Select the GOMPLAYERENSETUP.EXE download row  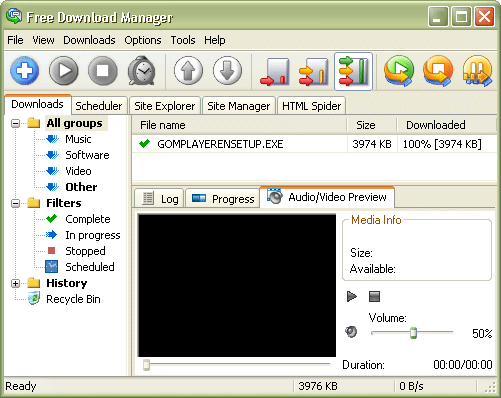pyautogui.click(x=314, y=144)
